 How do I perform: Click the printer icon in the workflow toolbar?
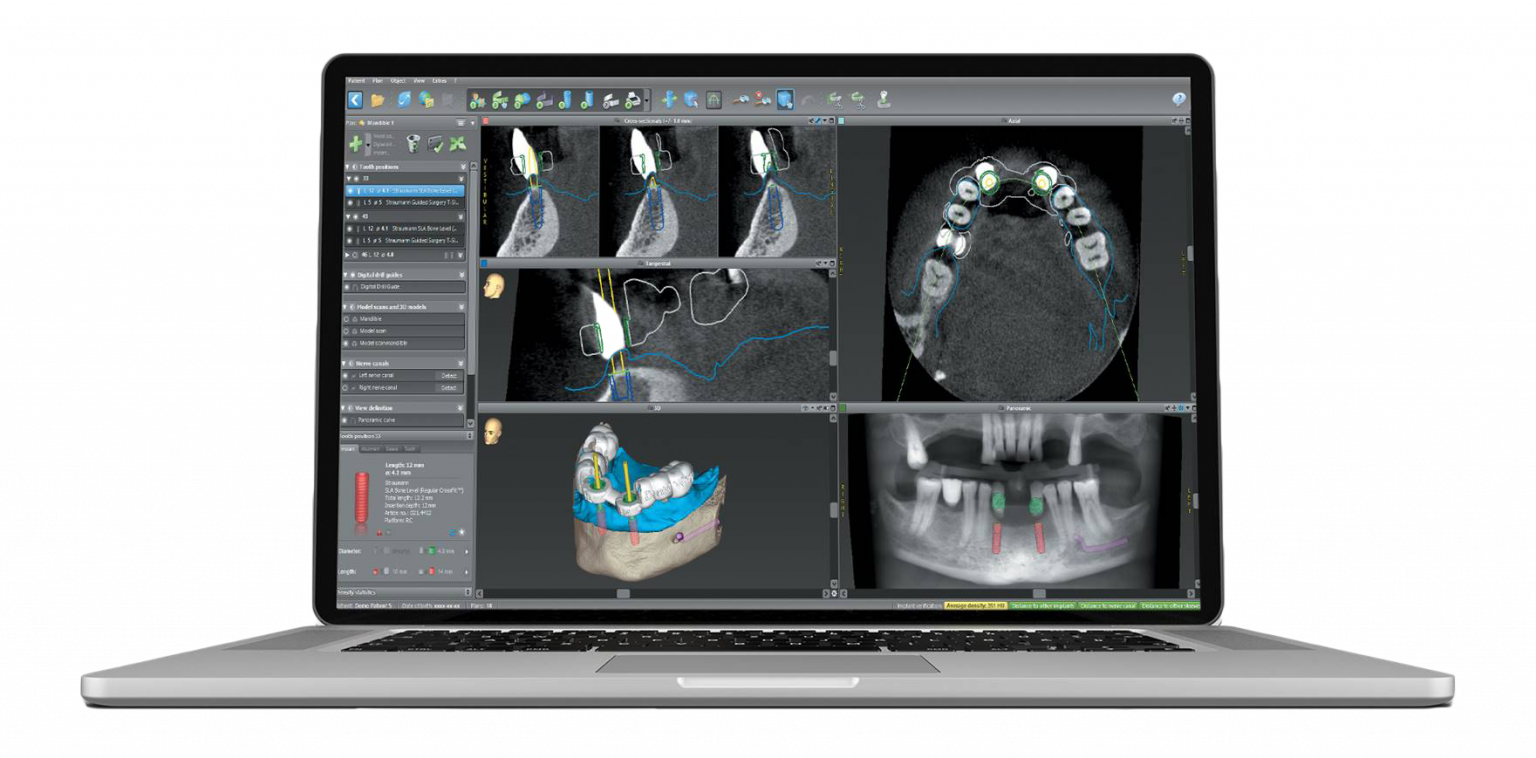point(632,99)
